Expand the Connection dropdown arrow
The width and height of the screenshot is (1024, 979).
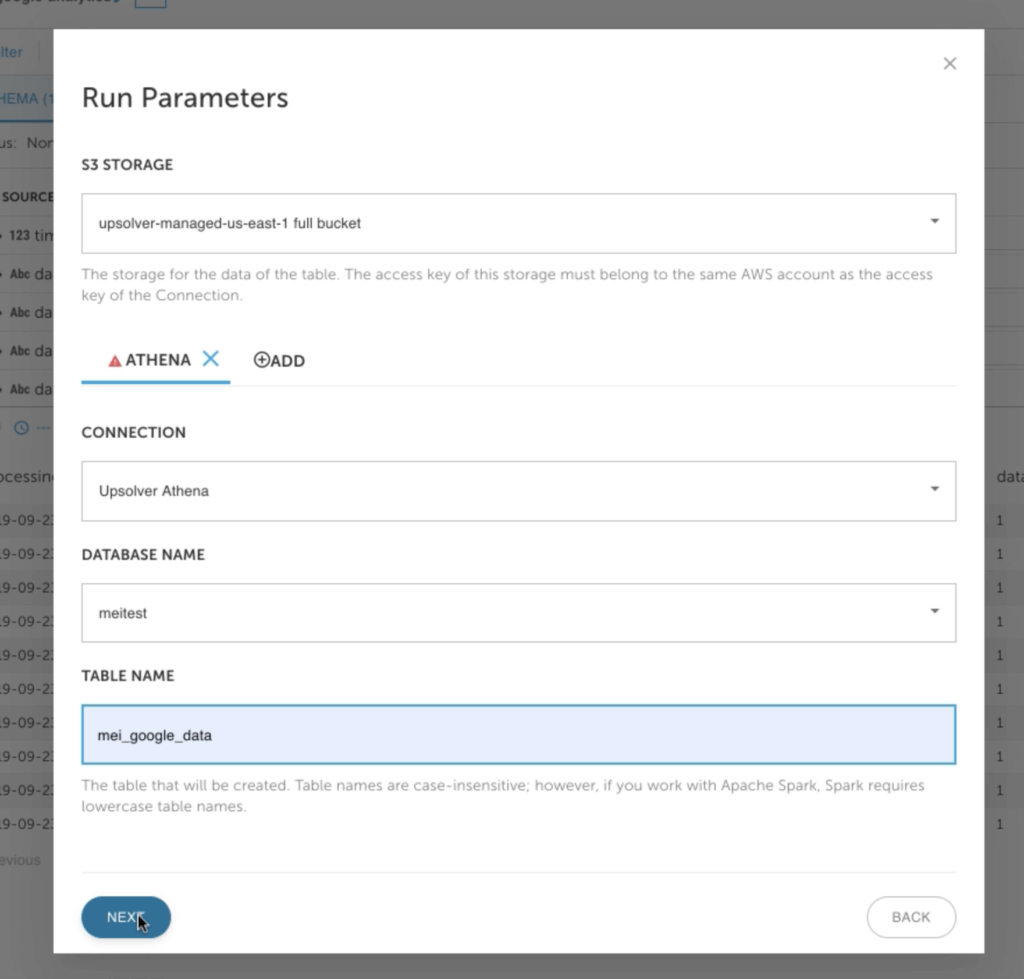coord(935,489)
